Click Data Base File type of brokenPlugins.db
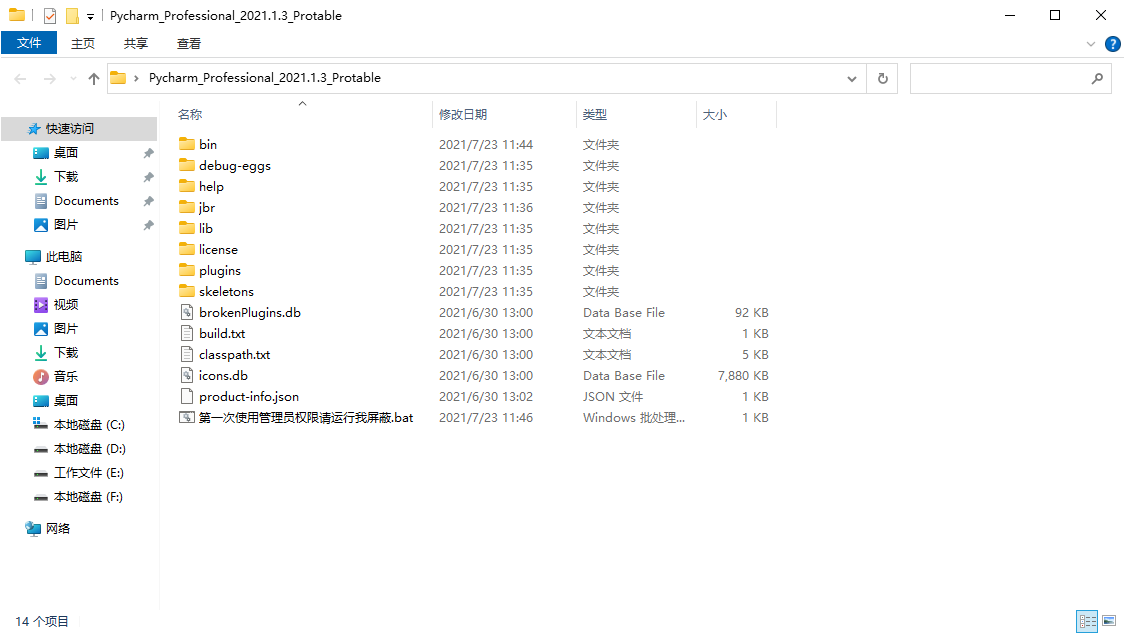 [x=623, y=313]
